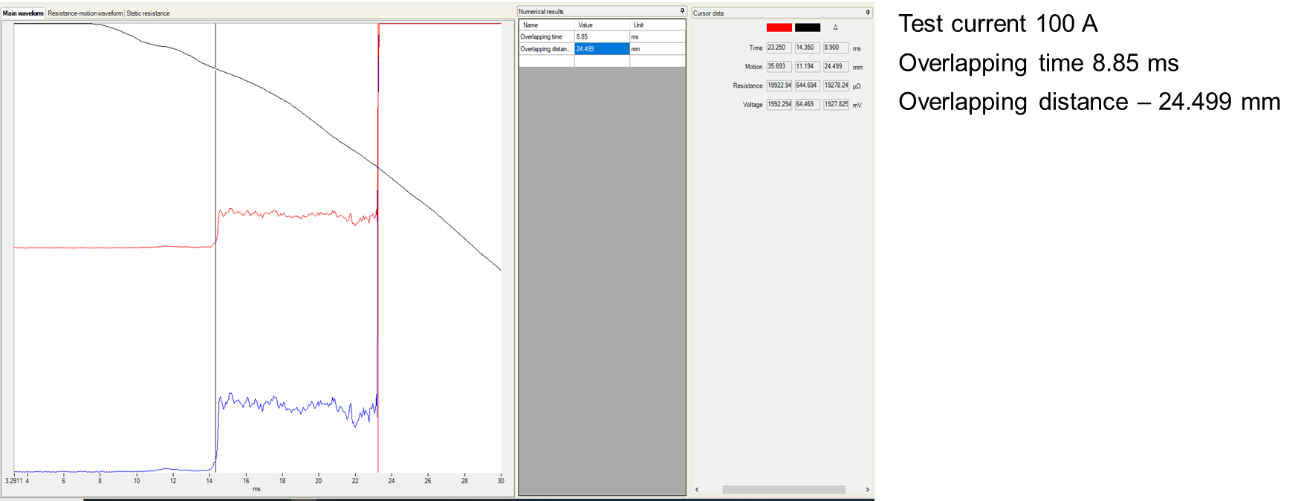Click the Motion row label in Cursor data
The image size is (1298, 501).
753,66
